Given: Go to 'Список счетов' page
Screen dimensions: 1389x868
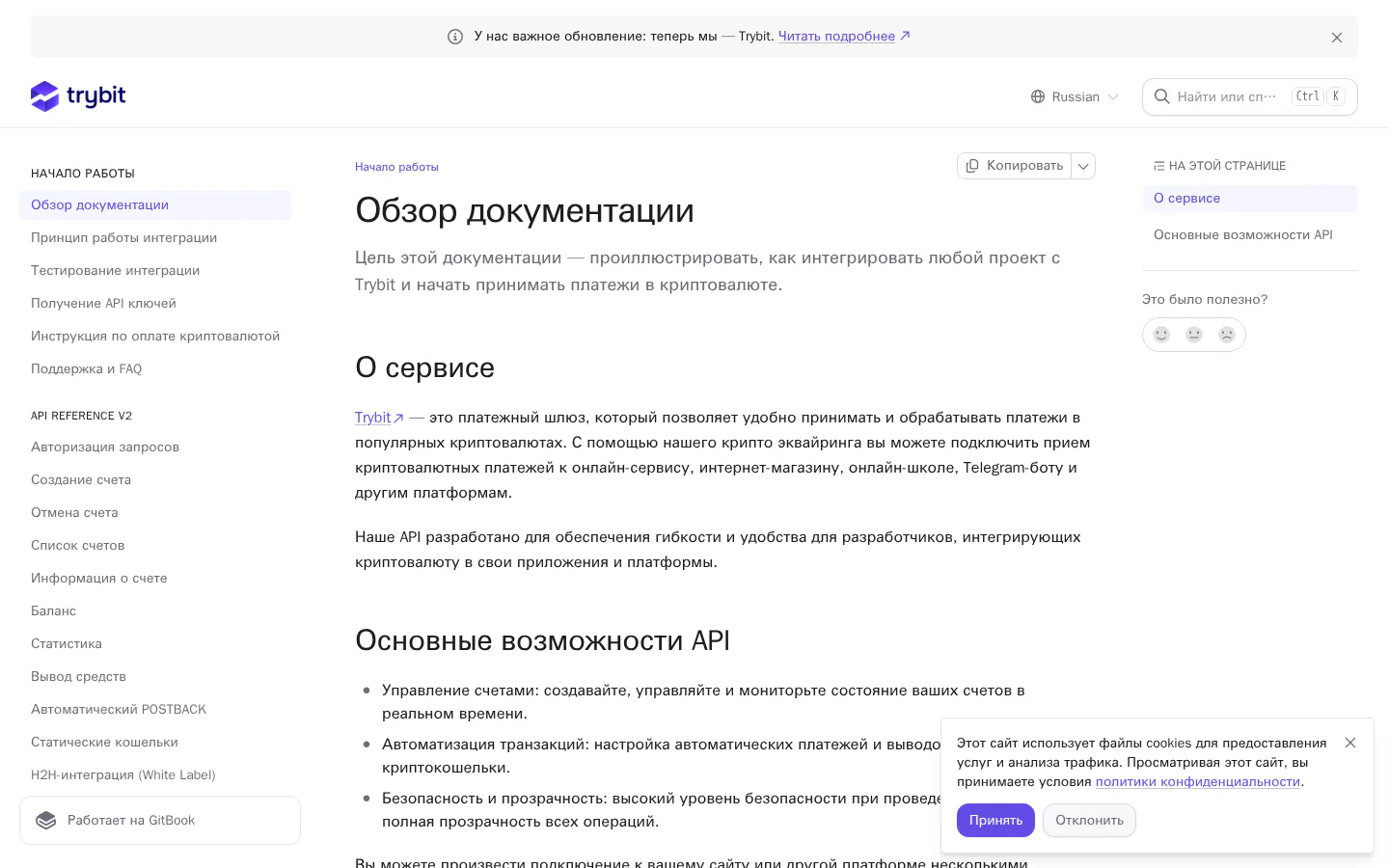Looking at the screenshot, I should [155, 545].
